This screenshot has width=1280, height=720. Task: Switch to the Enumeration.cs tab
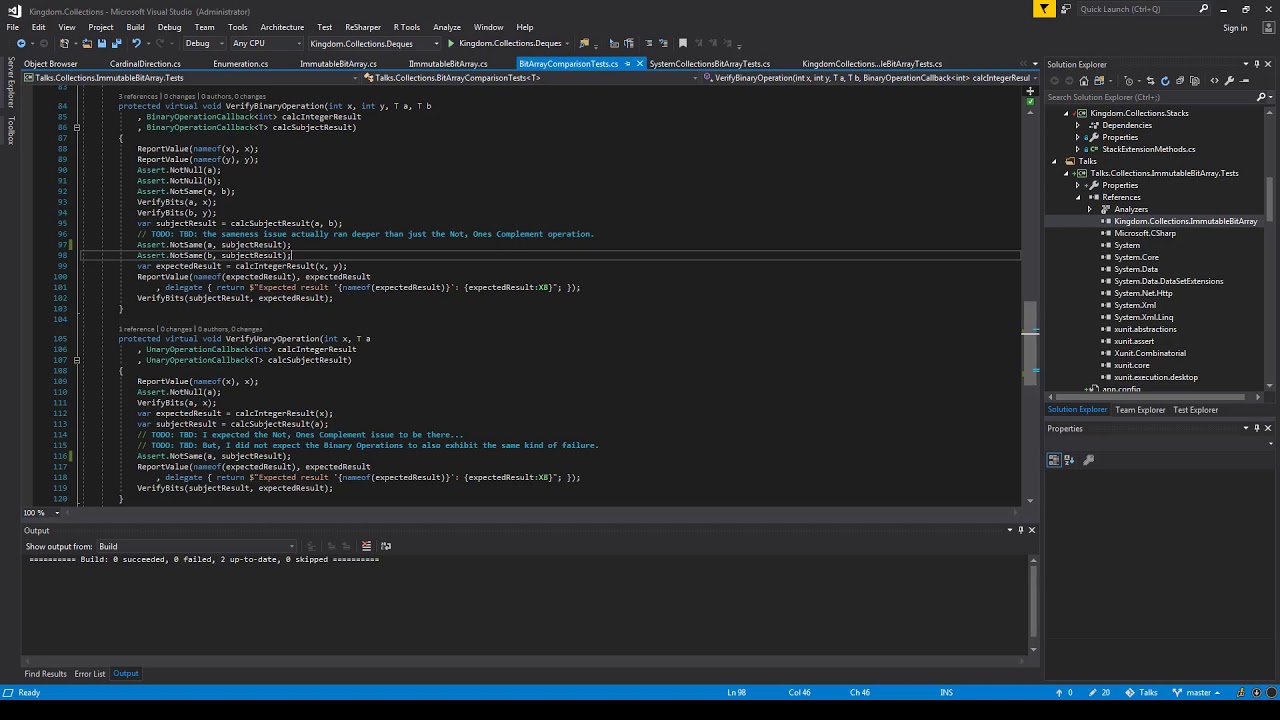click(x=240, y=64)
